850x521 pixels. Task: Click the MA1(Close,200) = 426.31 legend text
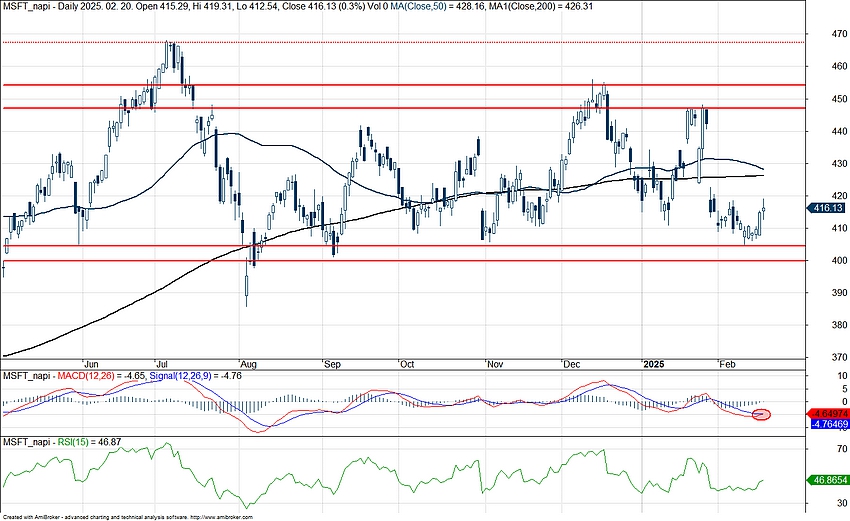pyautogui.click(x=540, y=7)
